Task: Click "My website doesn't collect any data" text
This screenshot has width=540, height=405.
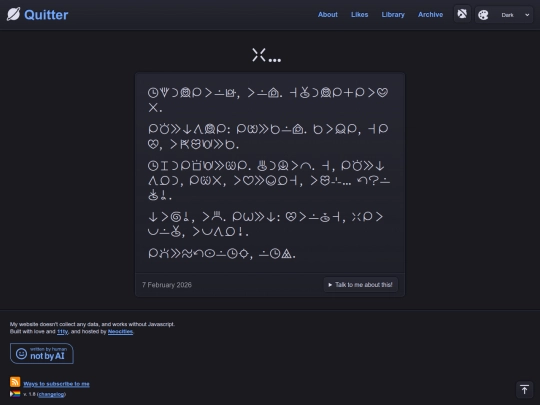Action: point(55,324)
